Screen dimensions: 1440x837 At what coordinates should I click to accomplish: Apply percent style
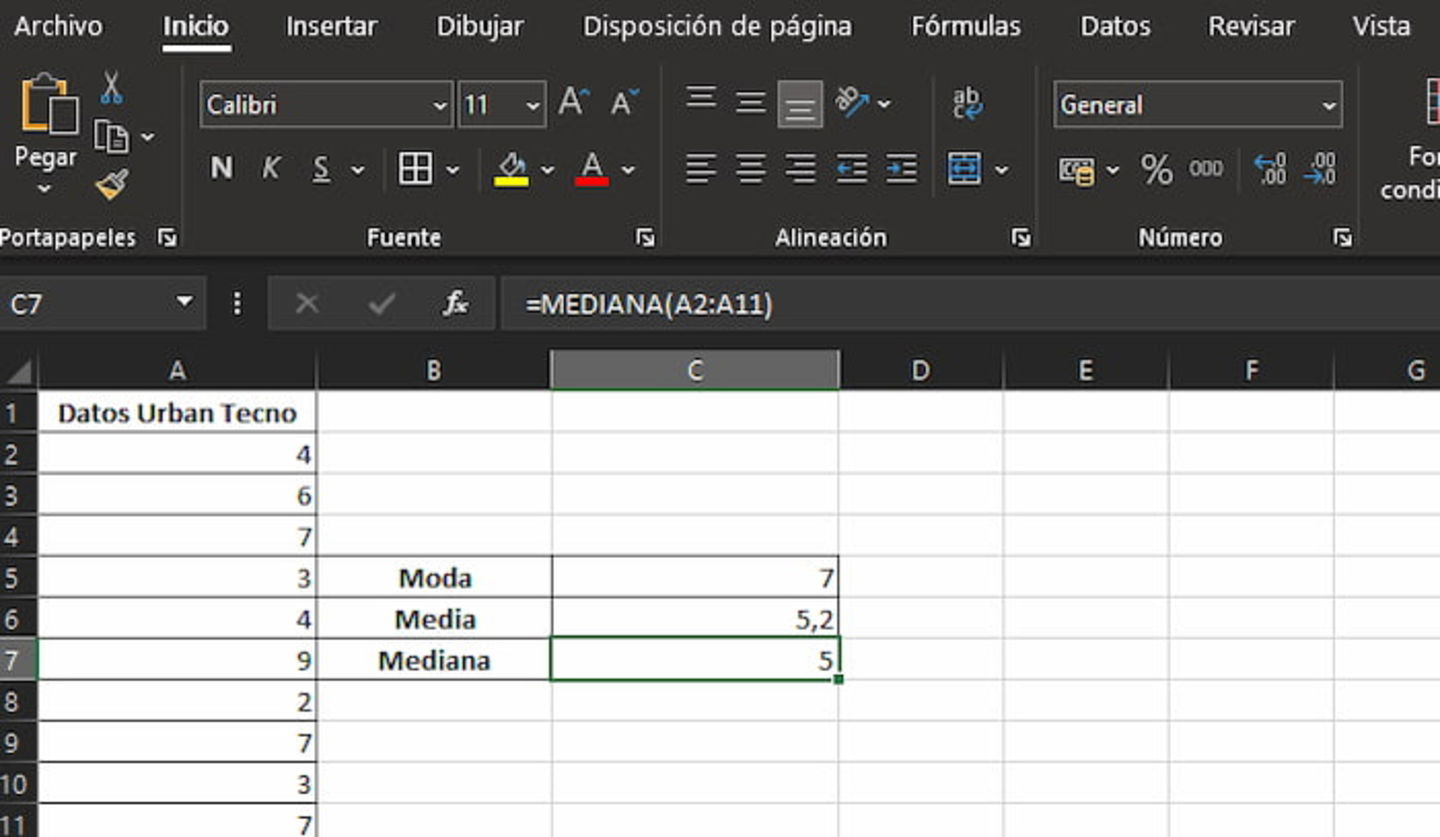click(x=1156, y=170)
